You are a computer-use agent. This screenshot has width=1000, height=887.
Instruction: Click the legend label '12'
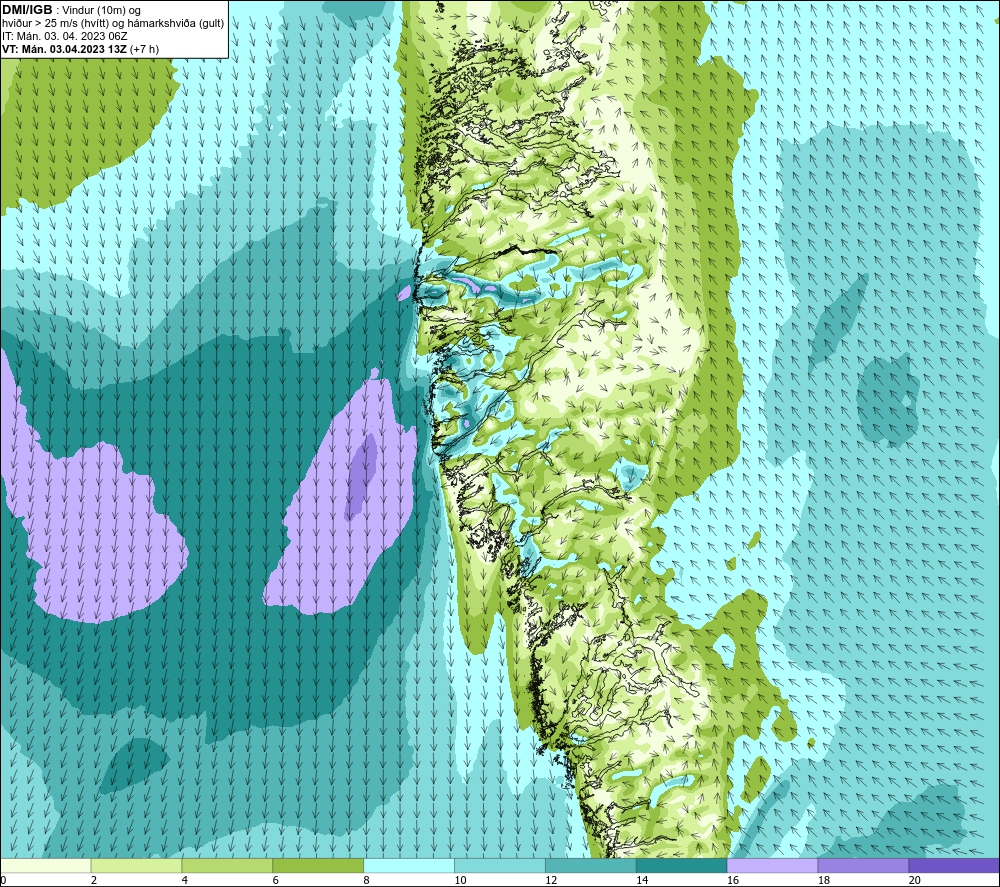click(551, 881)
